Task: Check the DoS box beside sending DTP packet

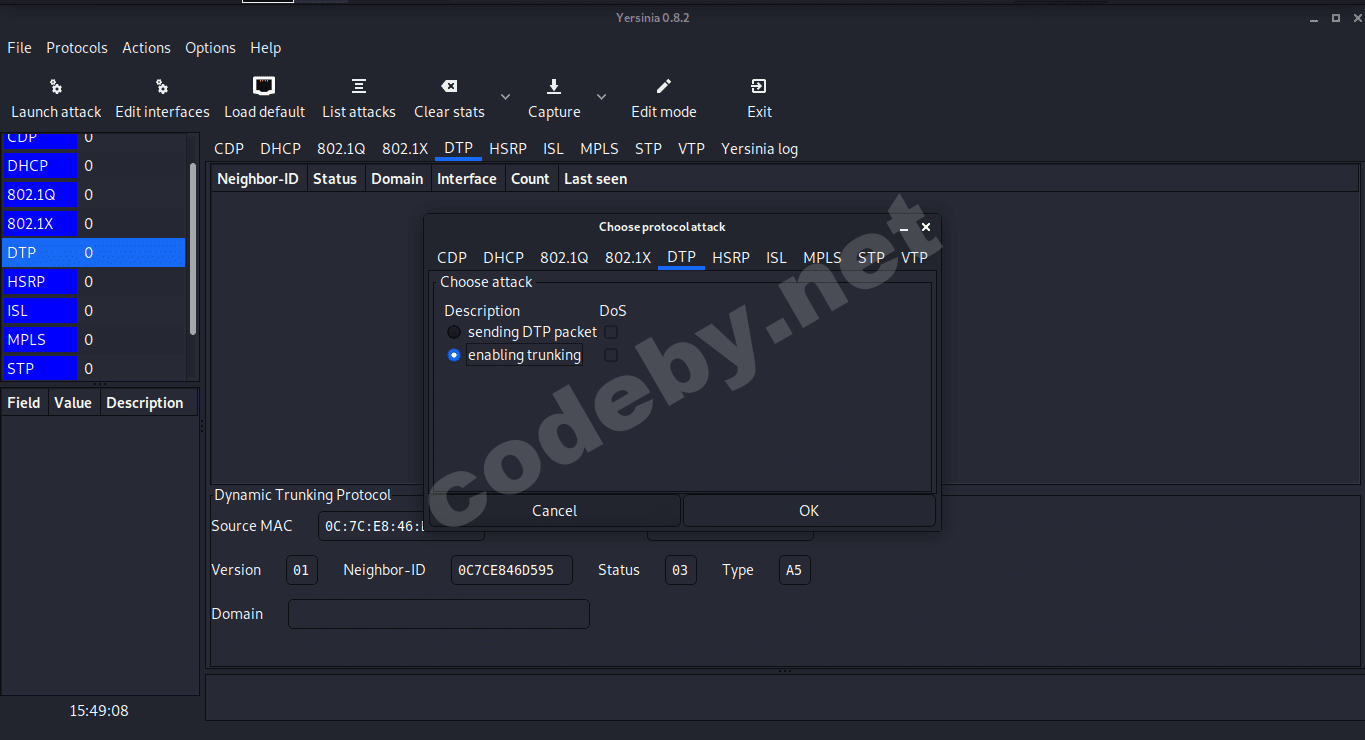Action: click(x=610, y=331)
